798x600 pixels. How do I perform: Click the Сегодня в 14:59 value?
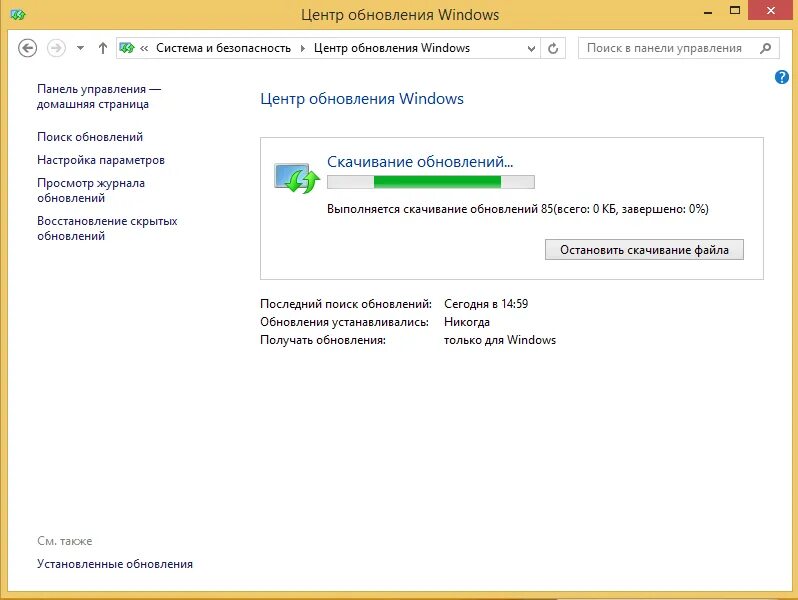pos(486,304)
